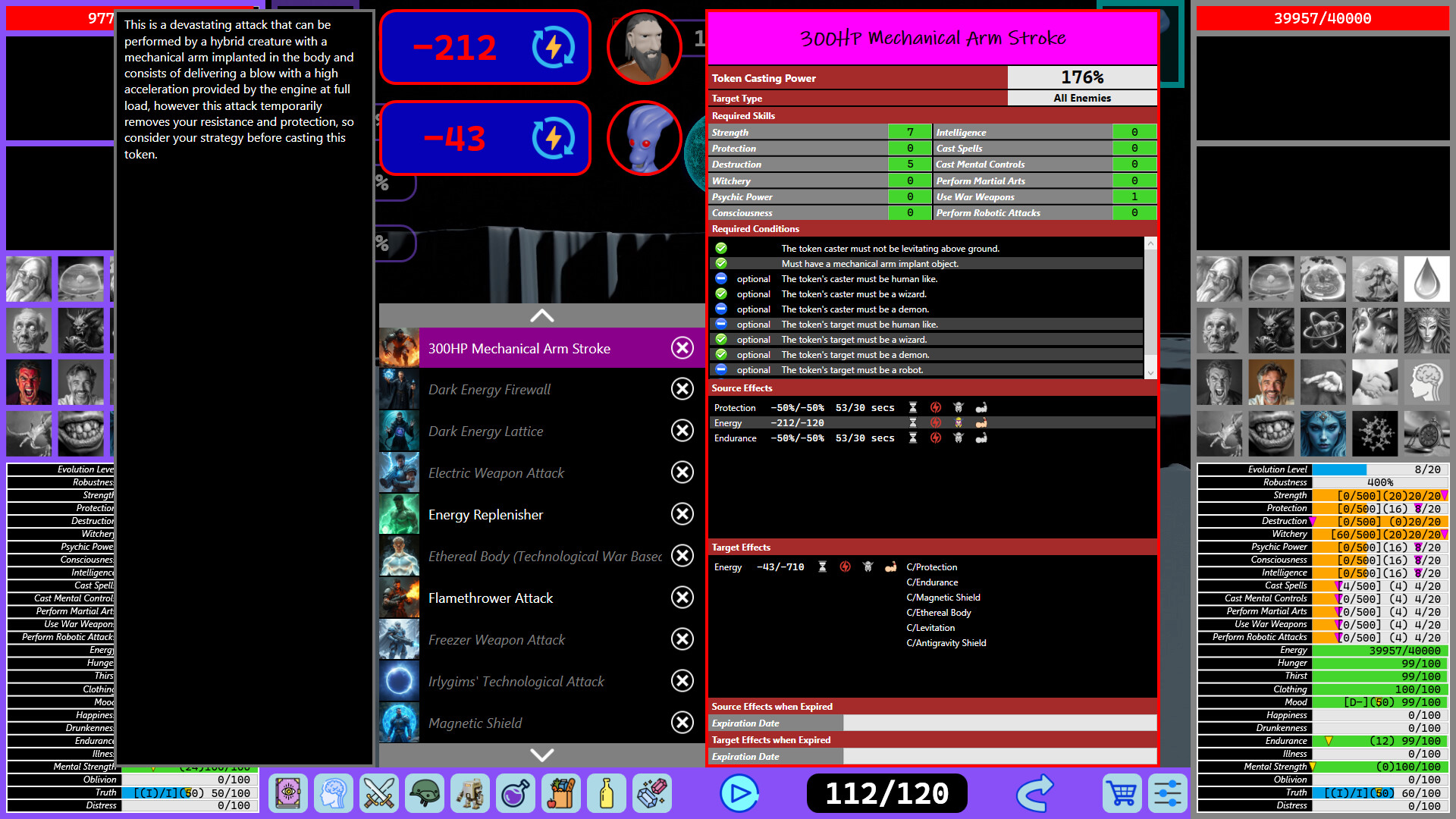
Task: Select the brain mind-skills icon
Action: [x=334, y=793]
